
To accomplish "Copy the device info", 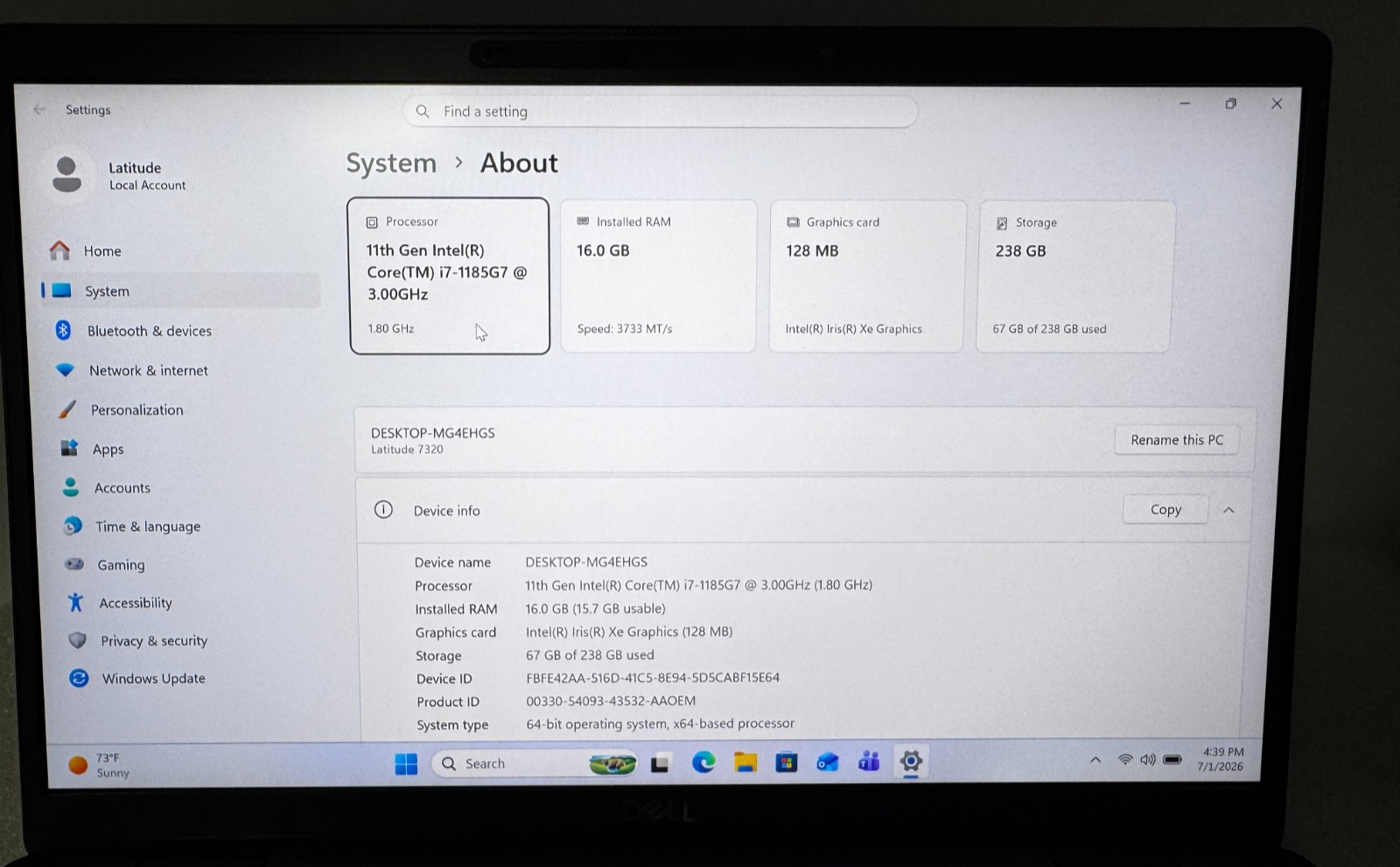I will coord(1165,509).
